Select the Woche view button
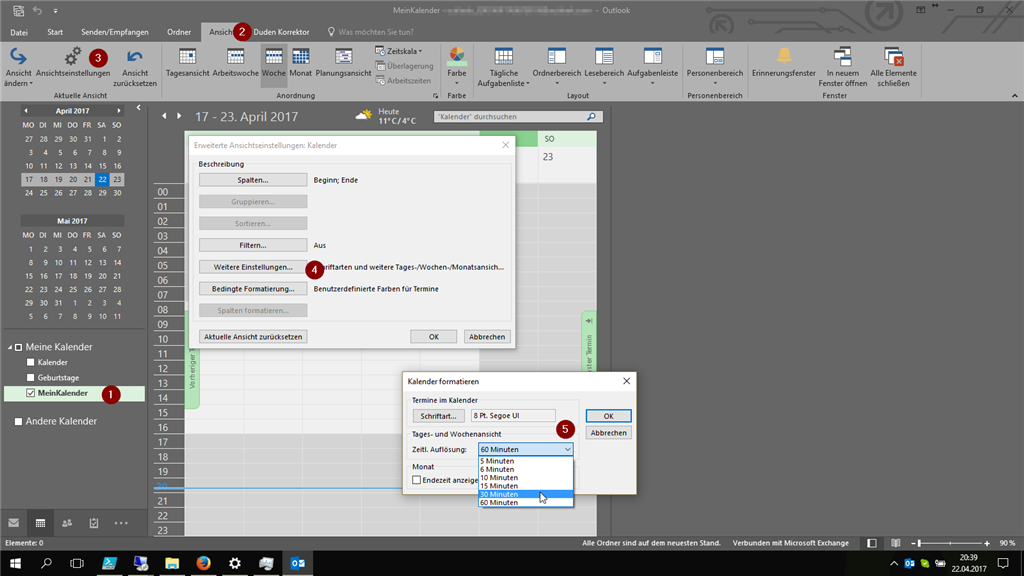1024x576 pixels. (274, 63)
